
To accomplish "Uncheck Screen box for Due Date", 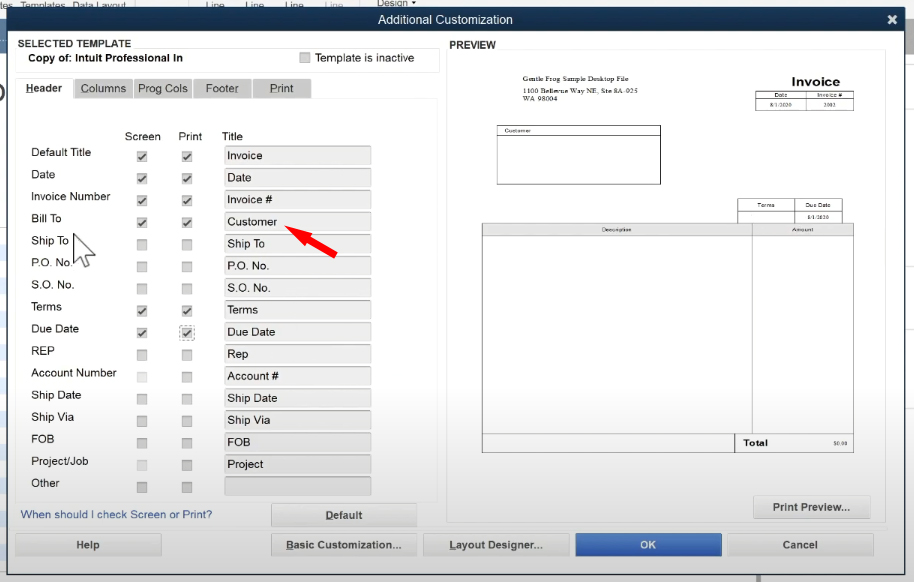I will point(142,333).
